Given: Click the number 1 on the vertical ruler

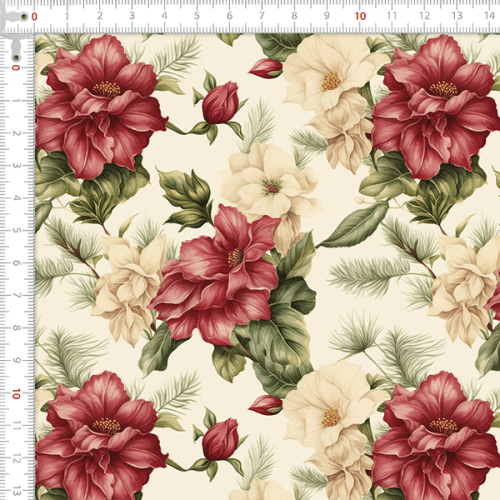Looking at the screenshot, I should point(16,100).
